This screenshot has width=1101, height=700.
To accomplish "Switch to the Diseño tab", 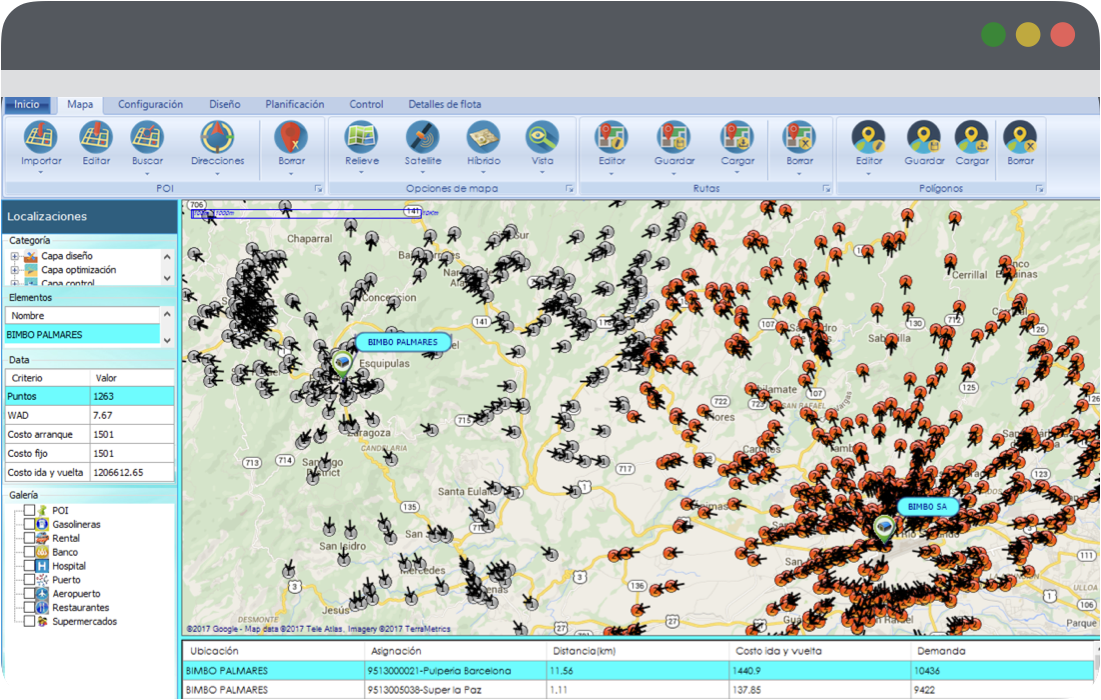I will click(225, 105).
